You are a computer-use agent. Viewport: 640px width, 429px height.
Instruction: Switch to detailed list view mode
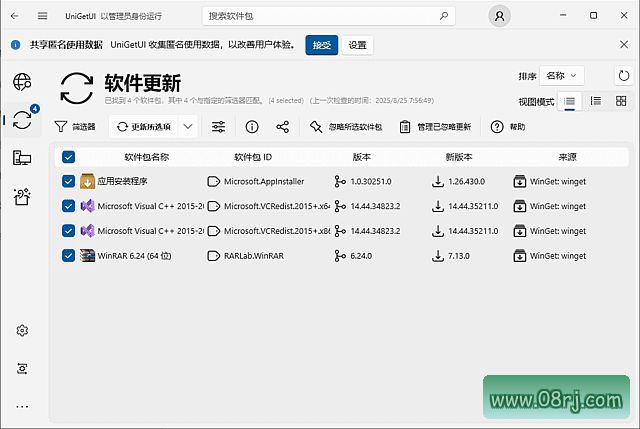coord(596,101)
